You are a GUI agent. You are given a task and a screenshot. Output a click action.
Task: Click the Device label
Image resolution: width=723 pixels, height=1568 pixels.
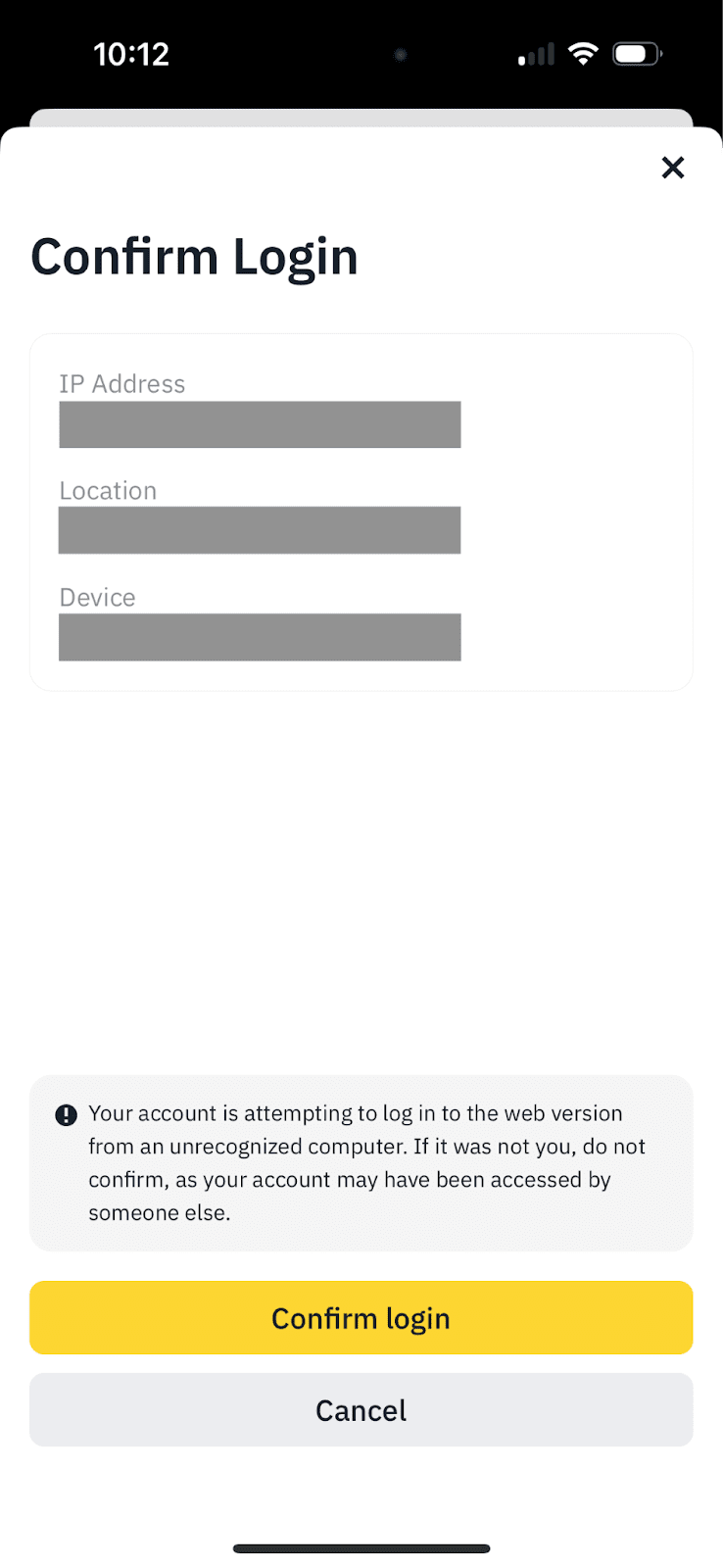97,597
